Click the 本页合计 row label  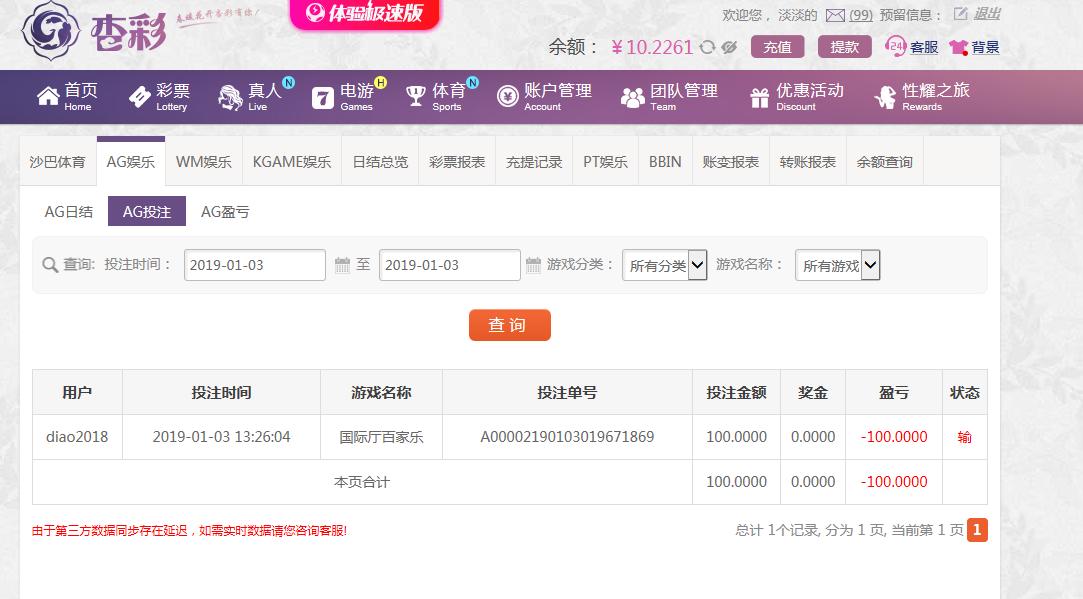(x=362, y=482)
